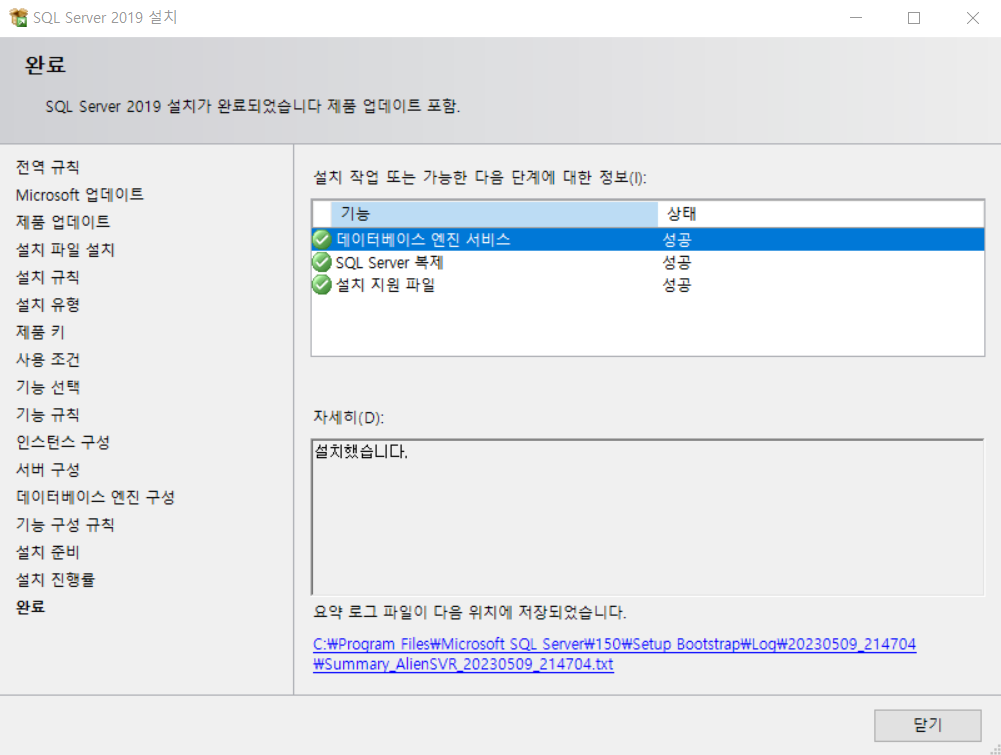1001x755 pixels.
Task: Select the 설치 지원 파일 row
Action: click(647, 285)
